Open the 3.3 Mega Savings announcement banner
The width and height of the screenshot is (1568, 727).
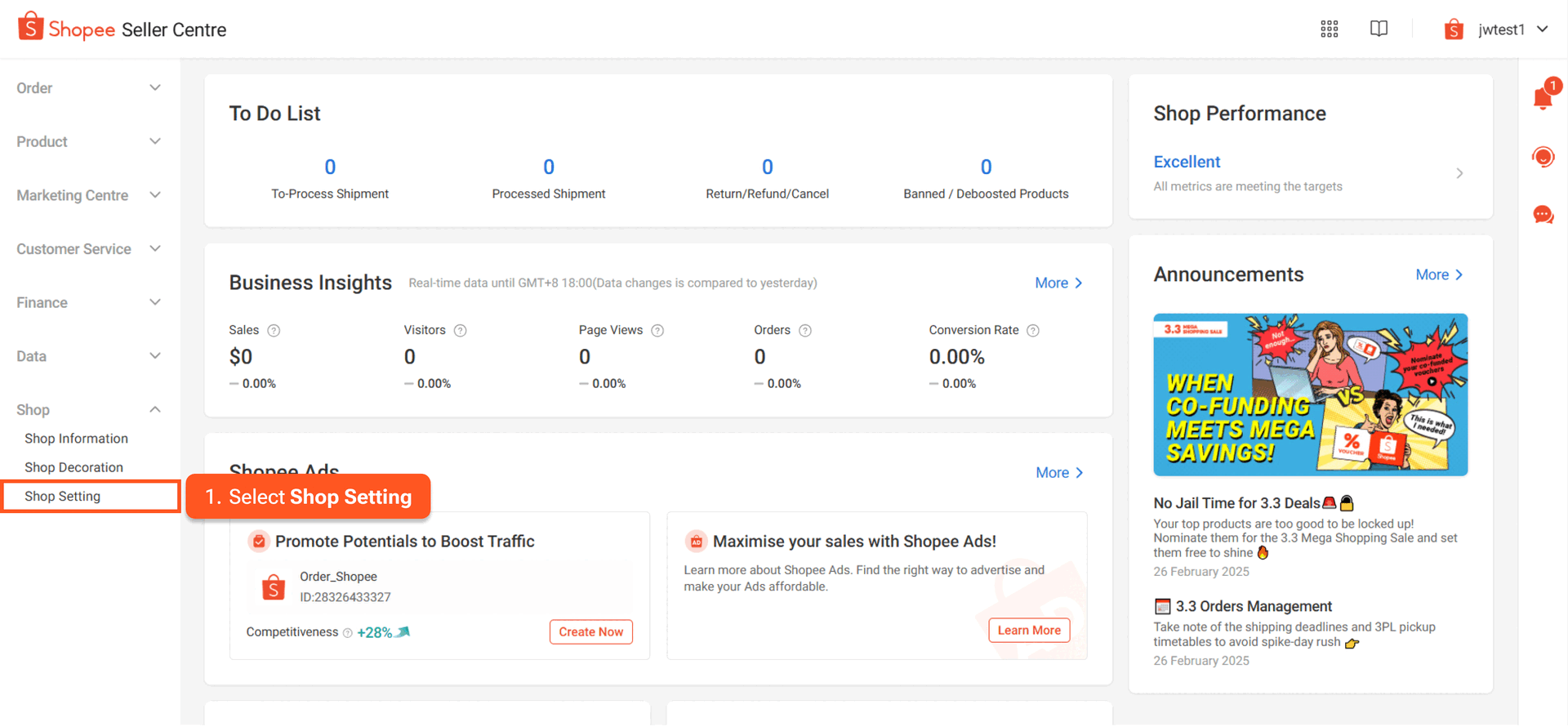pos(1310,395)
